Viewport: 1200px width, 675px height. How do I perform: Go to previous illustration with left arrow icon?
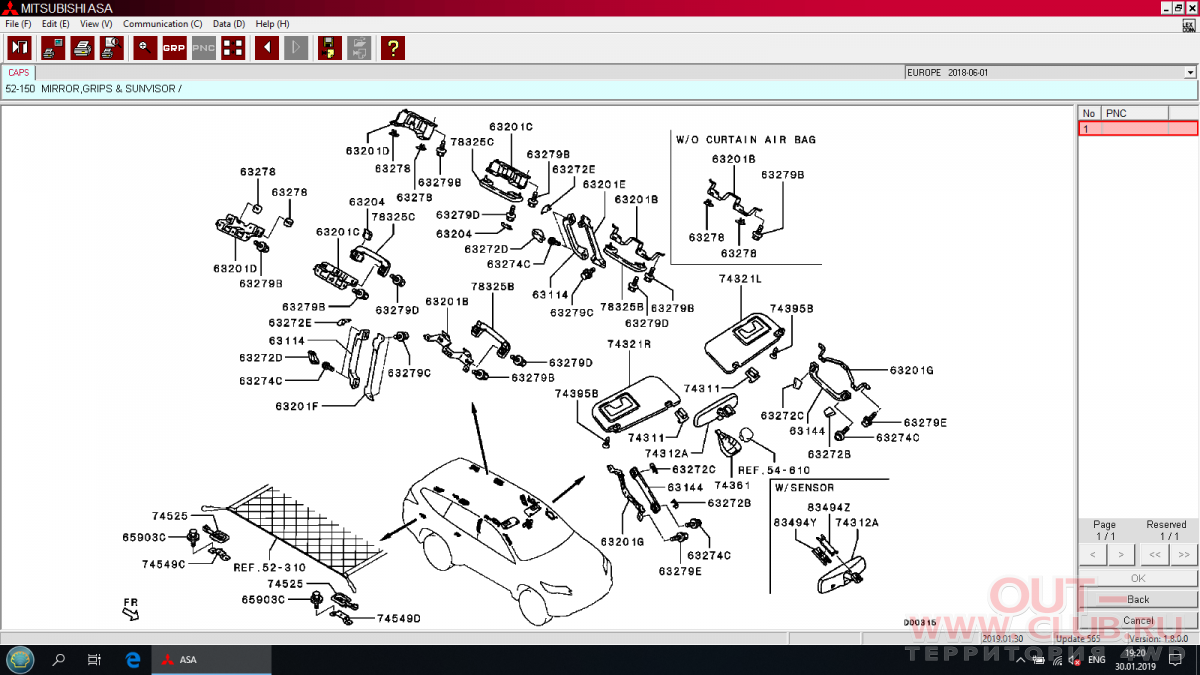click(x=266, y=47)
